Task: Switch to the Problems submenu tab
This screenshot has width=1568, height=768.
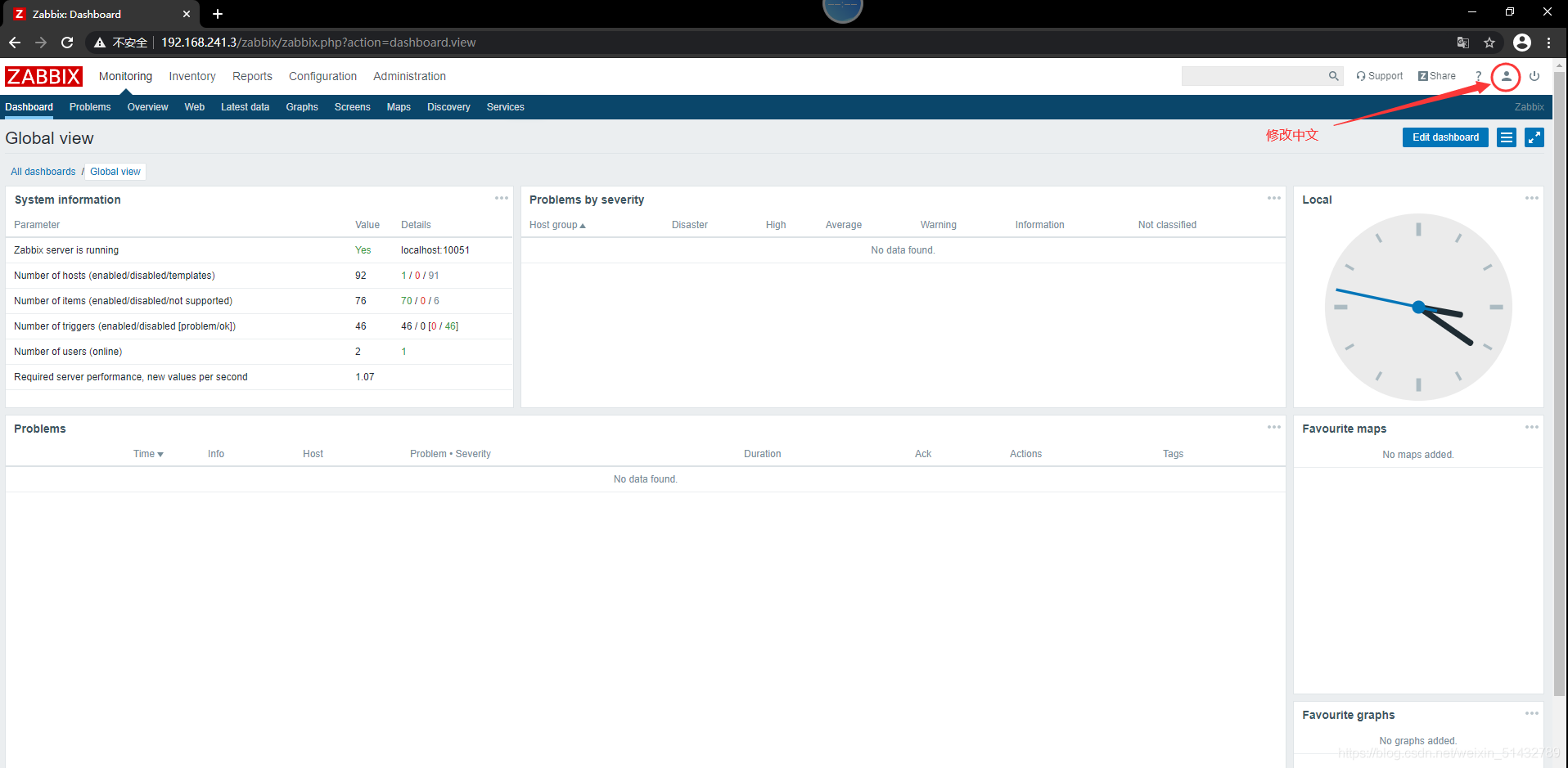Action: [90, 107]
